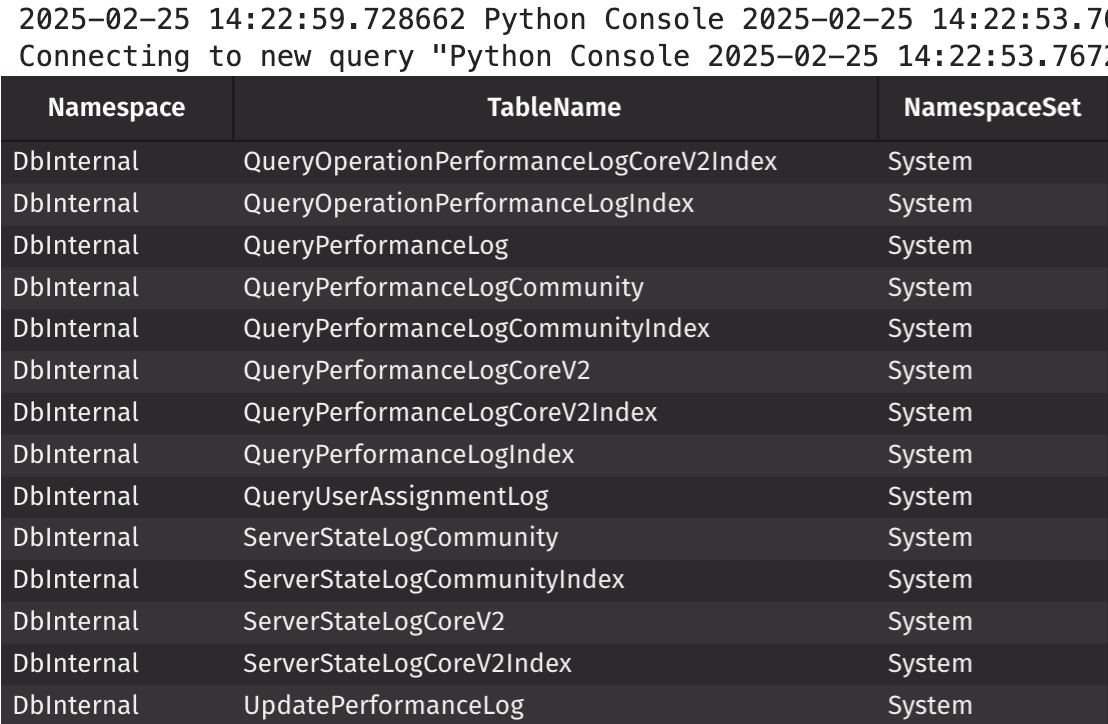Viewport: 1108px width, 724px height.
Task: Click the QueryPerformanceLogIndex cell
Action: [x=409, y=454]
